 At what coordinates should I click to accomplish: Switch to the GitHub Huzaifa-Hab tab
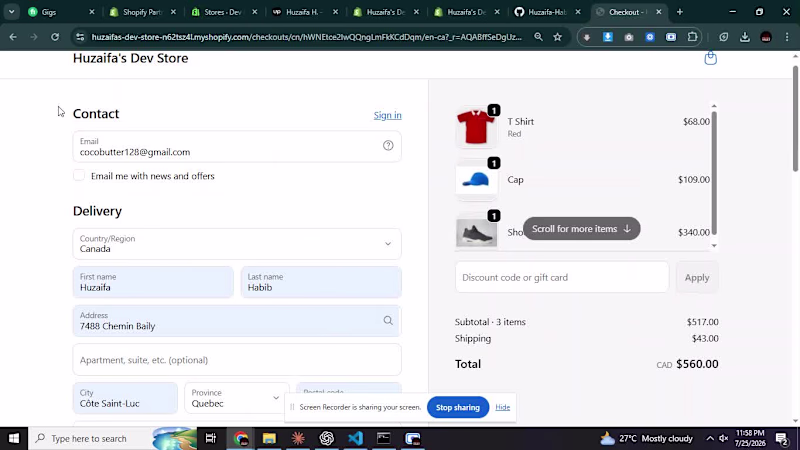[x=546, y=12]
